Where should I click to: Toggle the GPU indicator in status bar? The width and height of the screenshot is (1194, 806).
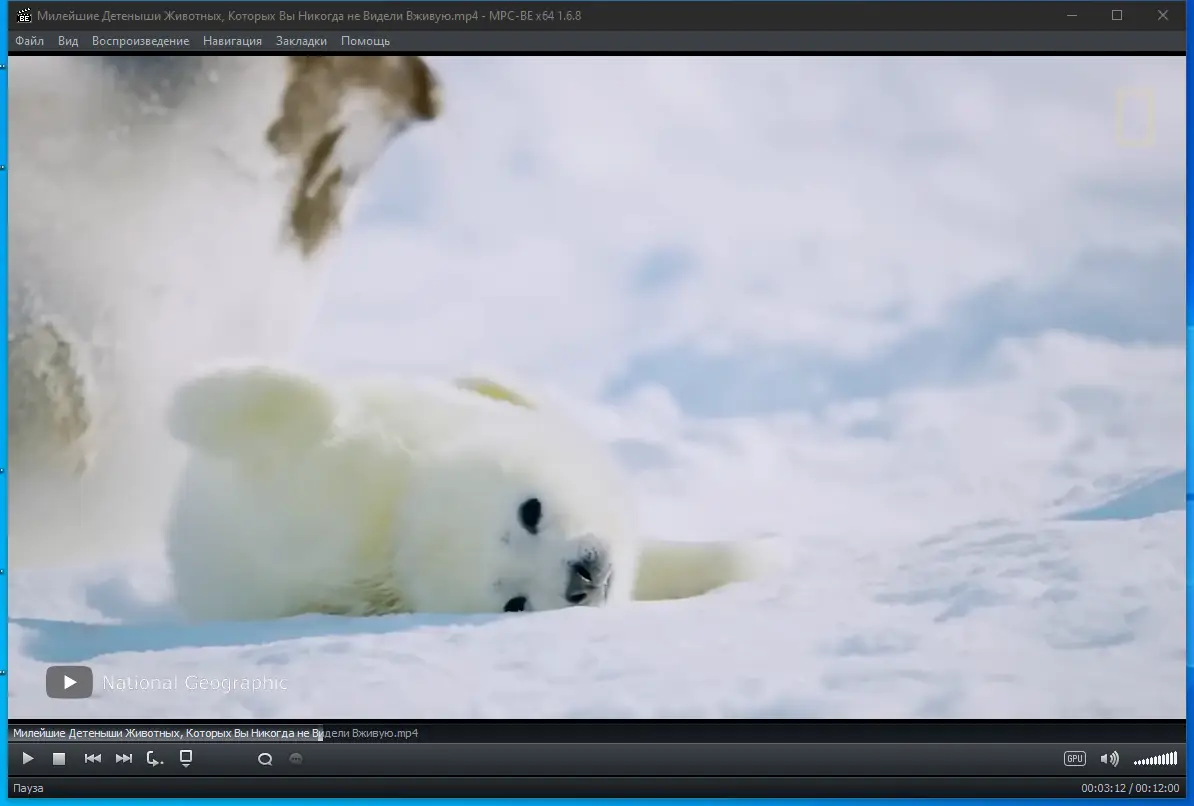pyautogui.click(x=1073, y=758)
